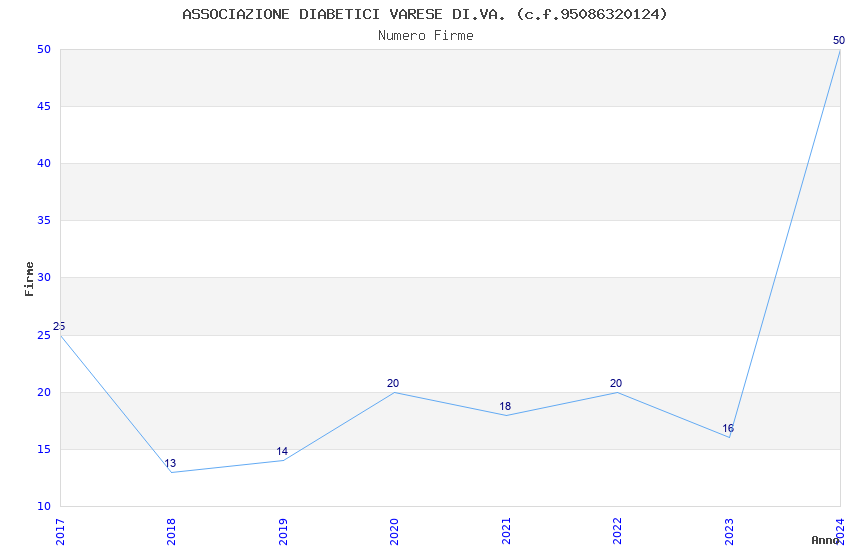The height and width of the screenshot is (550, 850).
Task: Click the y-axis tick value 20
Action: coord(44,392)
